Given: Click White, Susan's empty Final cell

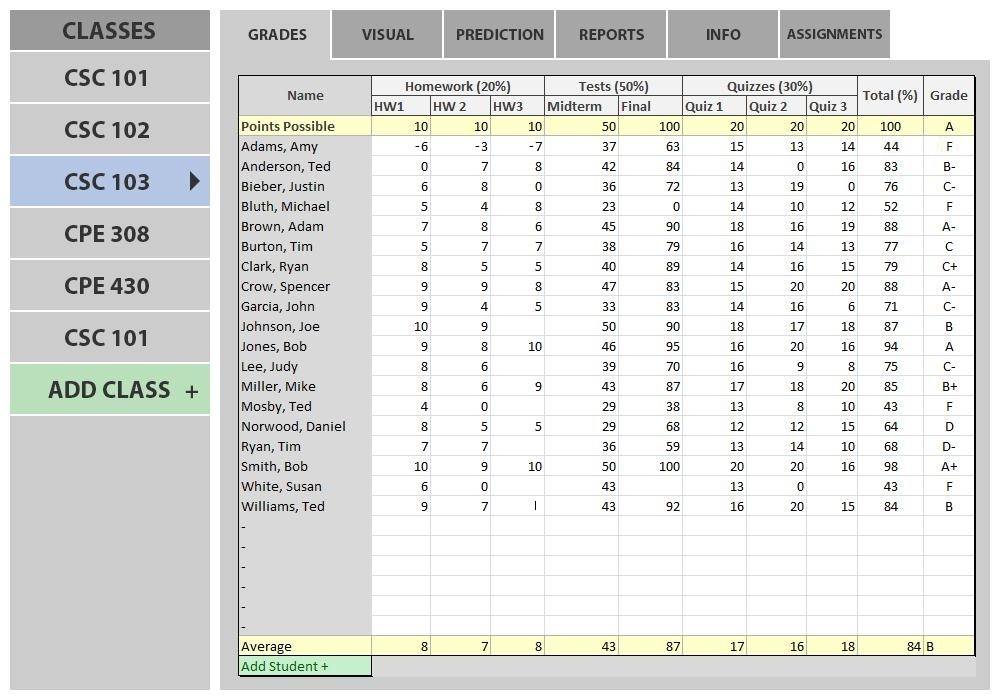Looking at the screenshot, I should (650, 486).
